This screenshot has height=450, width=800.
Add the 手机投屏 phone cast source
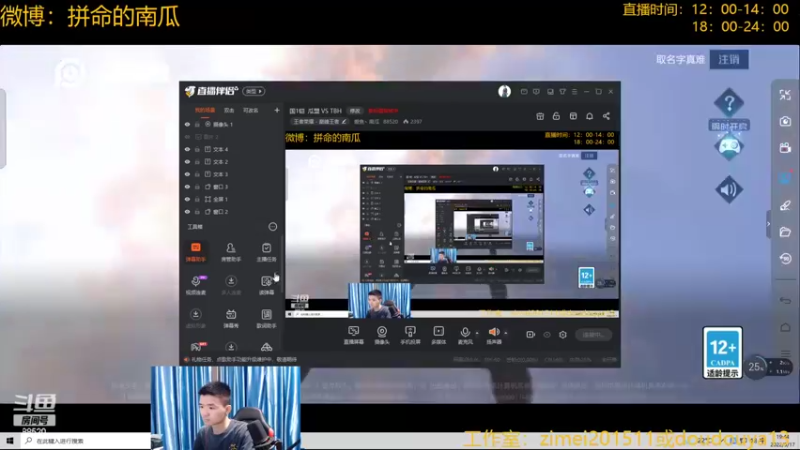410,335
